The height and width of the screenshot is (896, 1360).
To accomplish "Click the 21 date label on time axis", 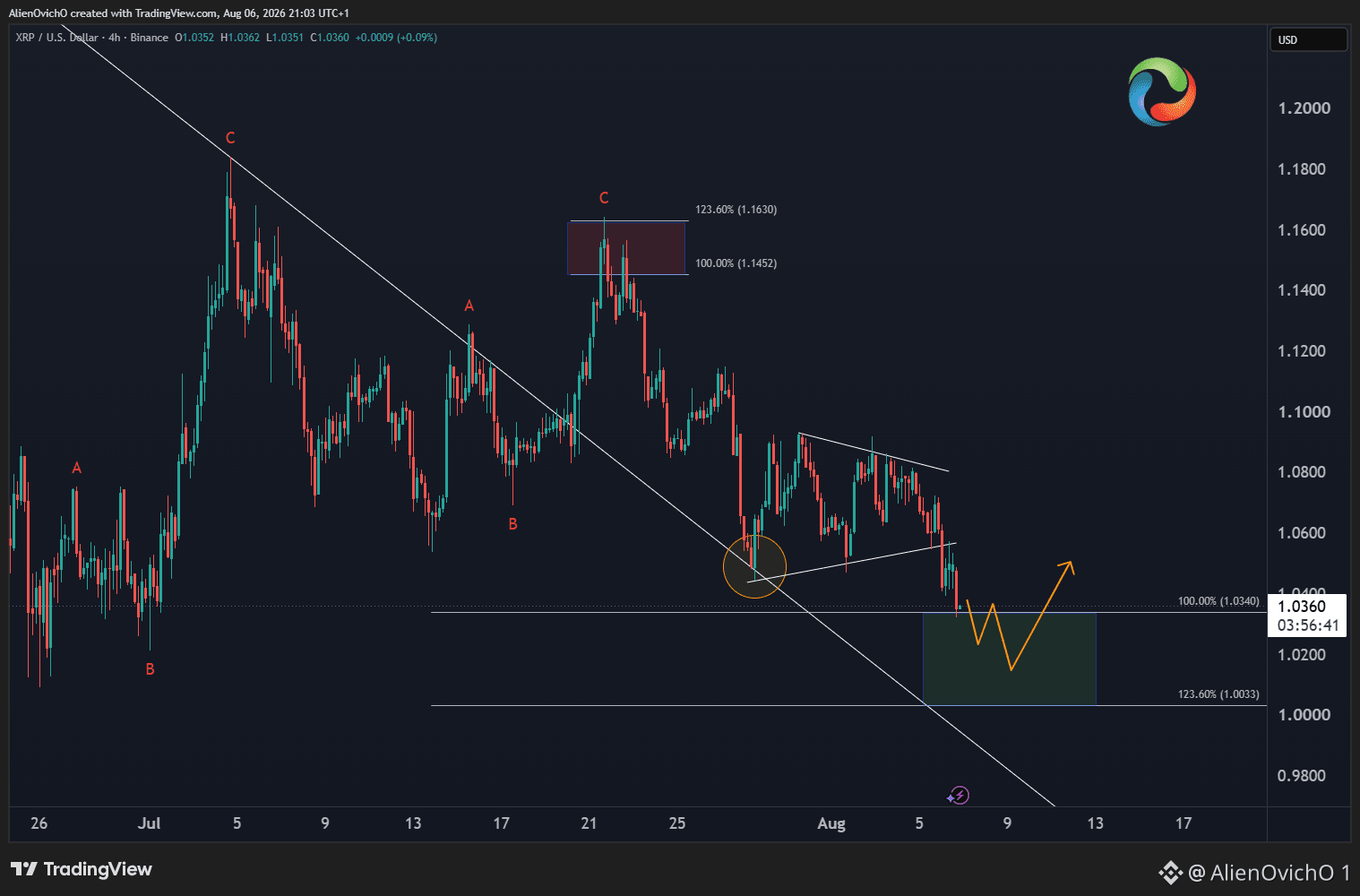I will pyautogui.click(x=589, y=823).
